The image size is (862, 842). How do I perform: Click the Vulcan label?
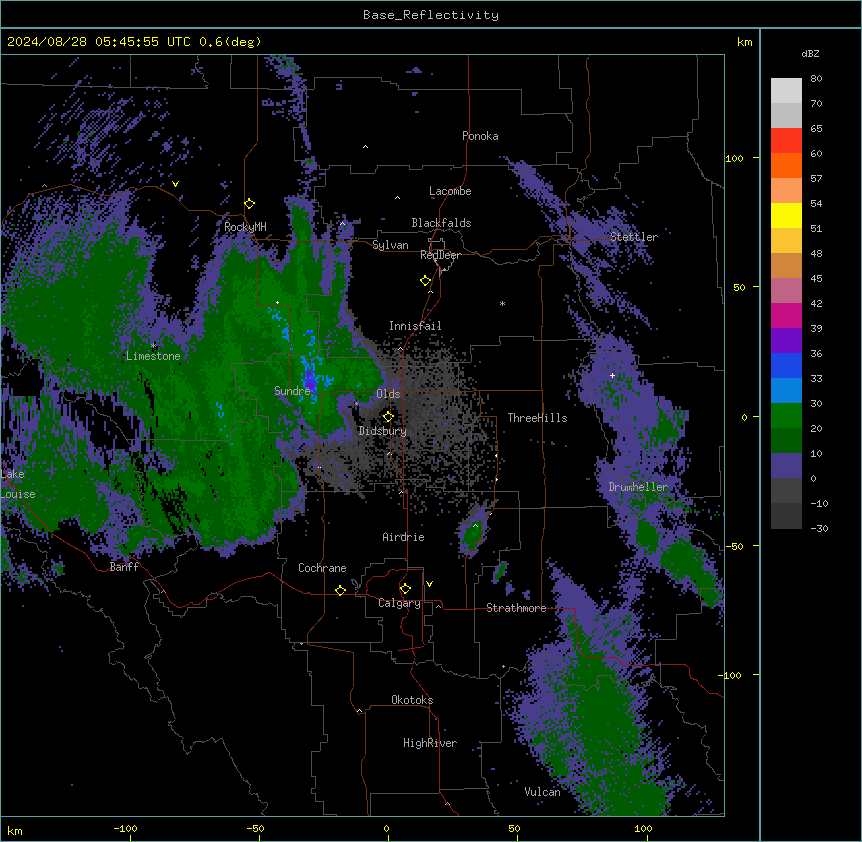coord(542,792)
